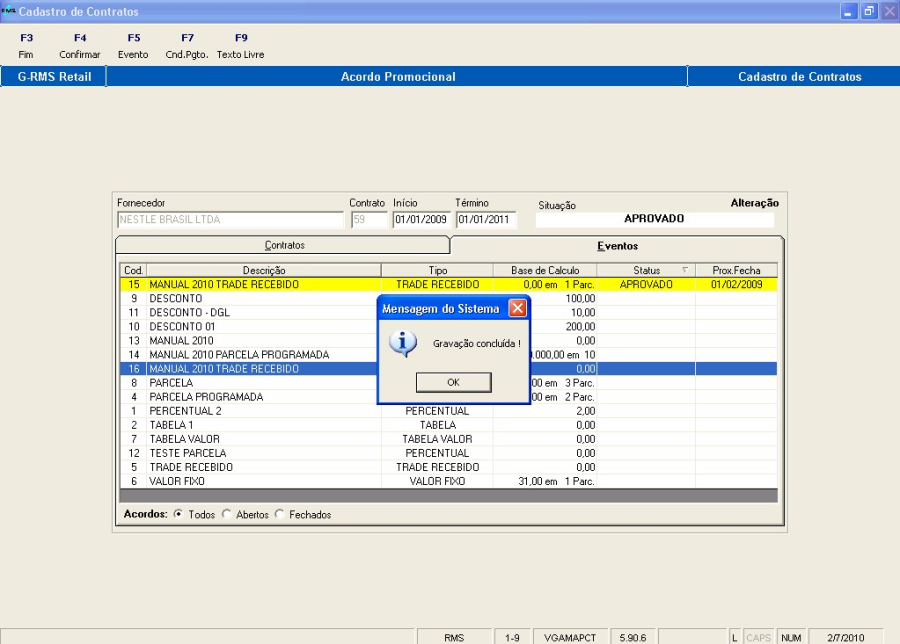Click the Fornecedor field NESTLE BRASIL LTDA

pos(230,219)
